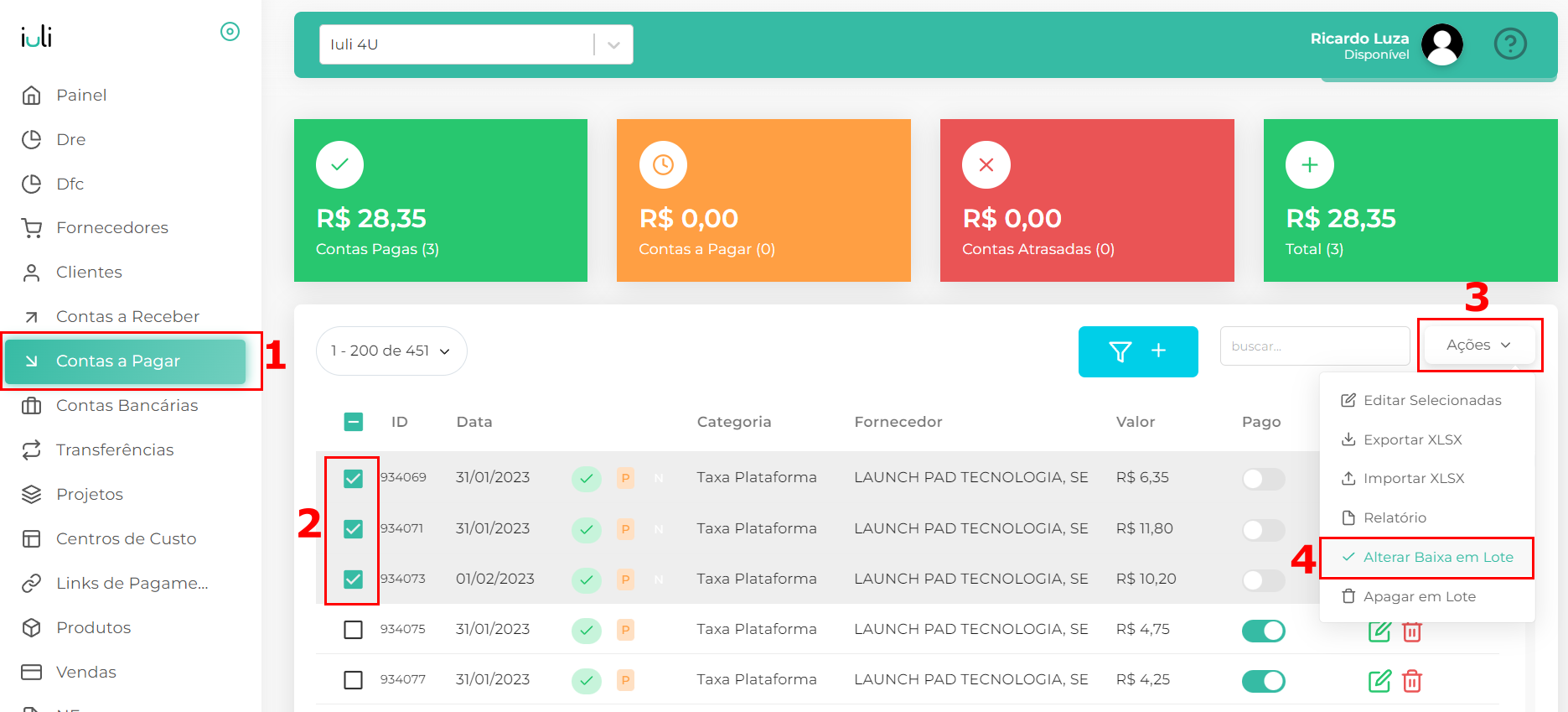Uncheck the checkbox for row 934069
Image resolution: width=1568 pixels, height=712 pixels.
(353, 478)
